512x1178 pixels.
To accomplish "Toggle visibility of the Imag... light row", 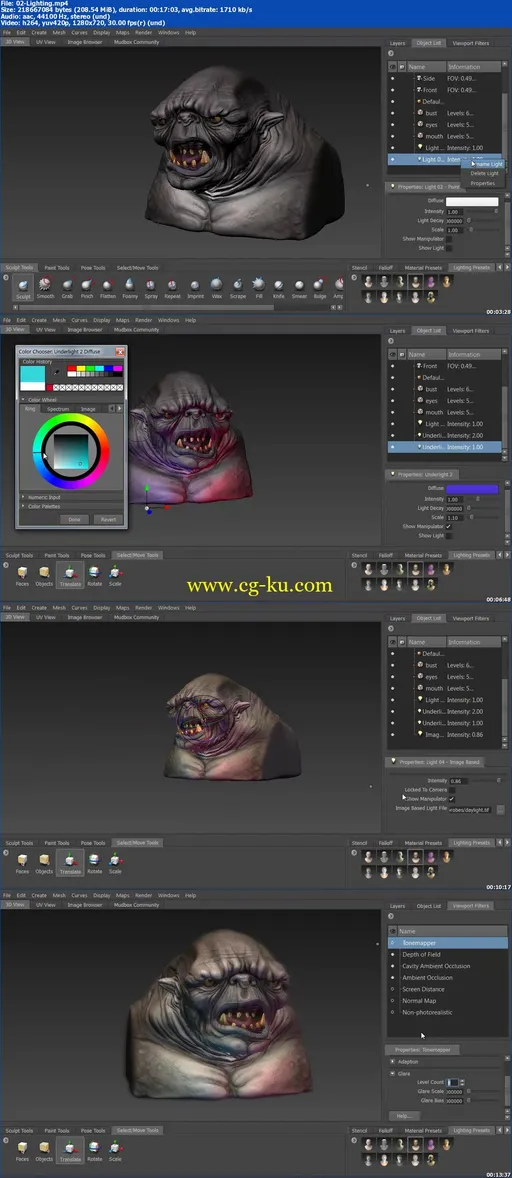I will pyautogui.click(x=392, y=735).
